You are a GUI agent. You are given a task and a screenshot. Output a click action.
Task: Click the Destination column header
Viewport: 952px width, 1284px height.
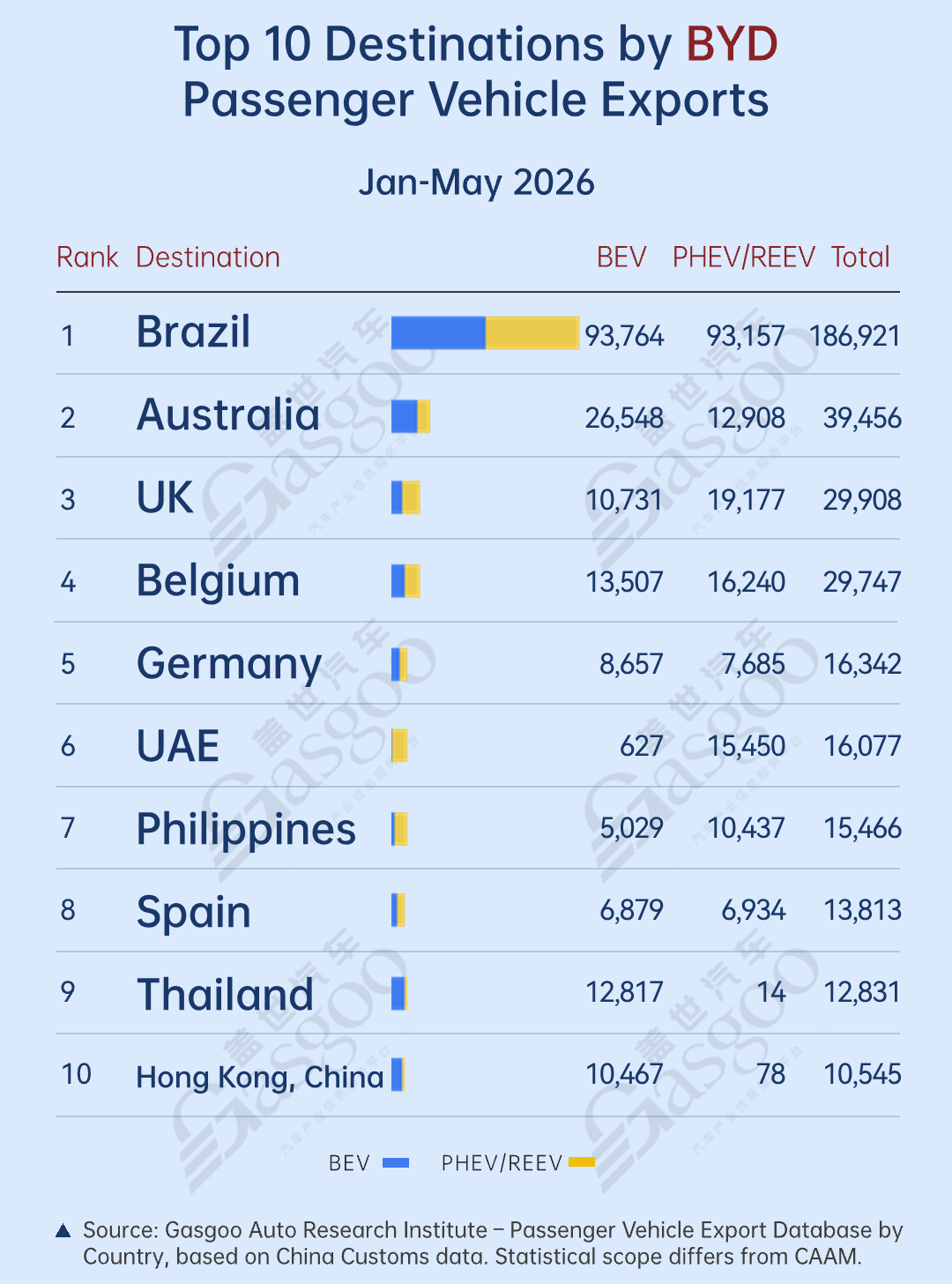click(x=208, y=257)
